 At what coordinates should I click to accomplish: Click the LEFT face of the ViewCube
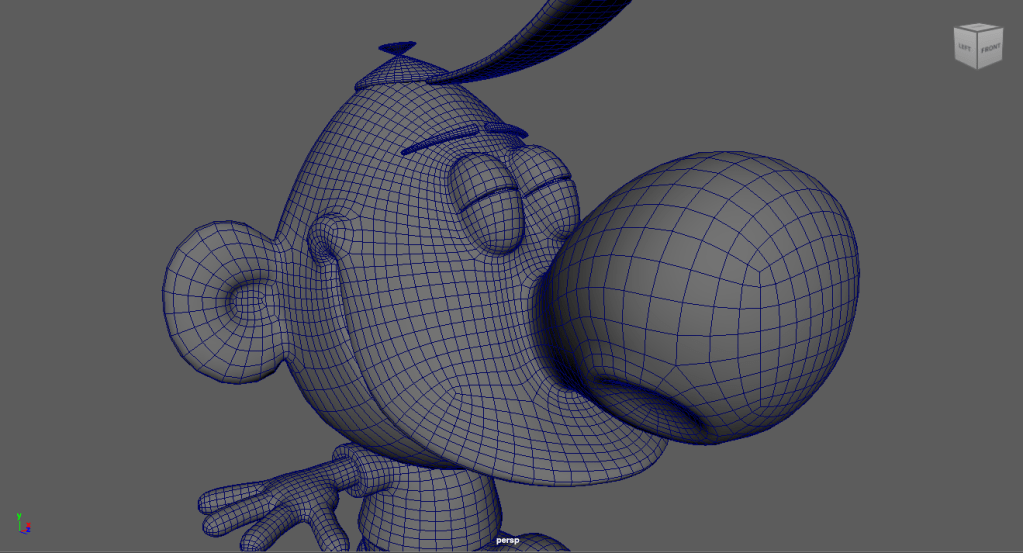coord(965,49)
